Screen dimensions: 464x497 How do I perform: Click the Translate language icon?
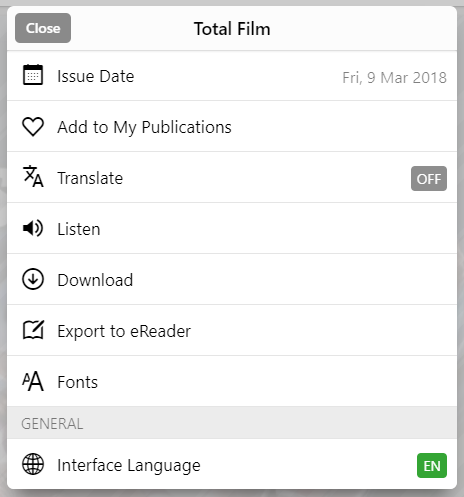tap(33, 177)
